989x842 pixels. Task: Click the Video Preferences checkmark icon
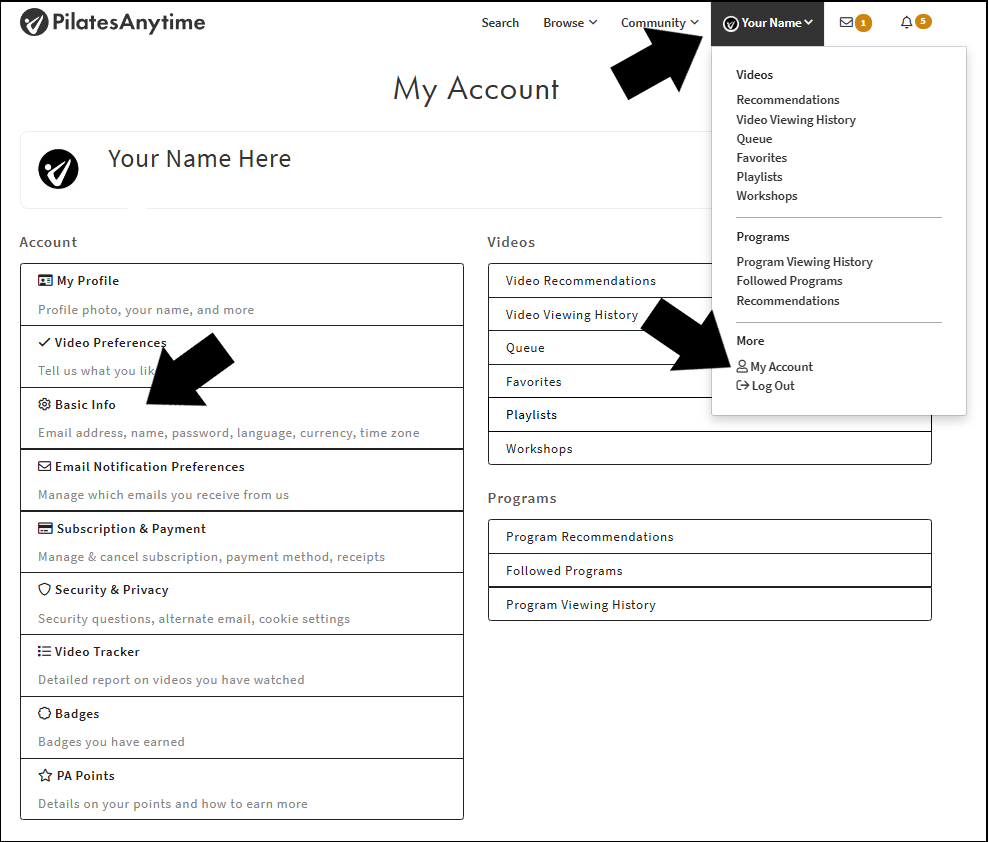[44, 342]
